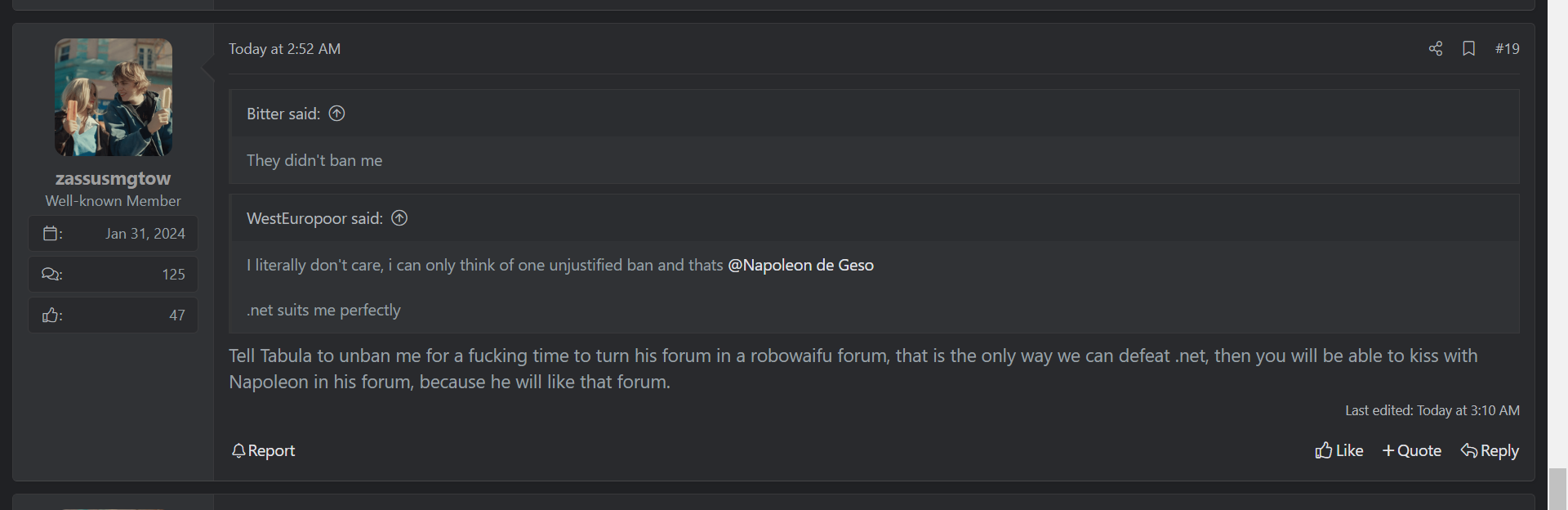Reply to zassusmgtow's post

click(x=1490, y=451)
